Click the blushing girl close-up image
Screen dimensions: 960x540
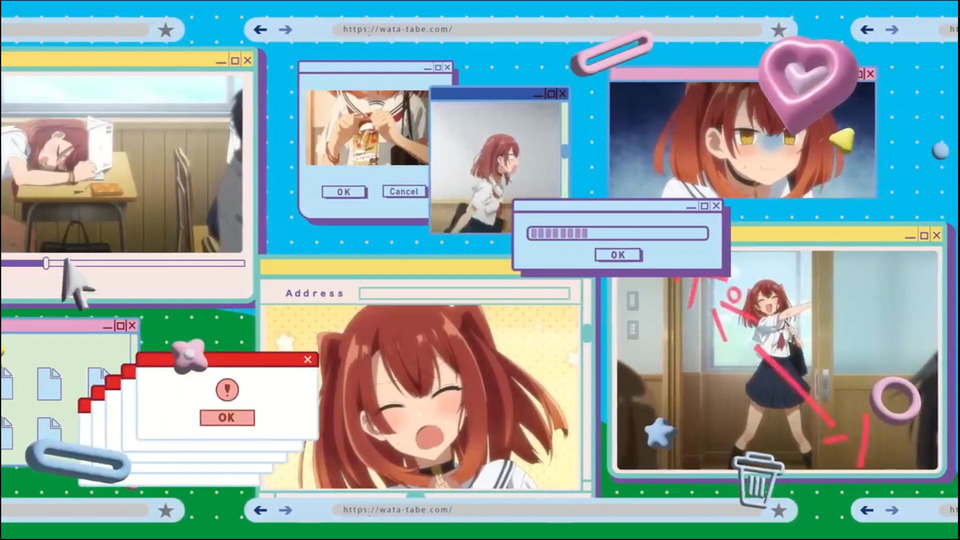[742, 140]
